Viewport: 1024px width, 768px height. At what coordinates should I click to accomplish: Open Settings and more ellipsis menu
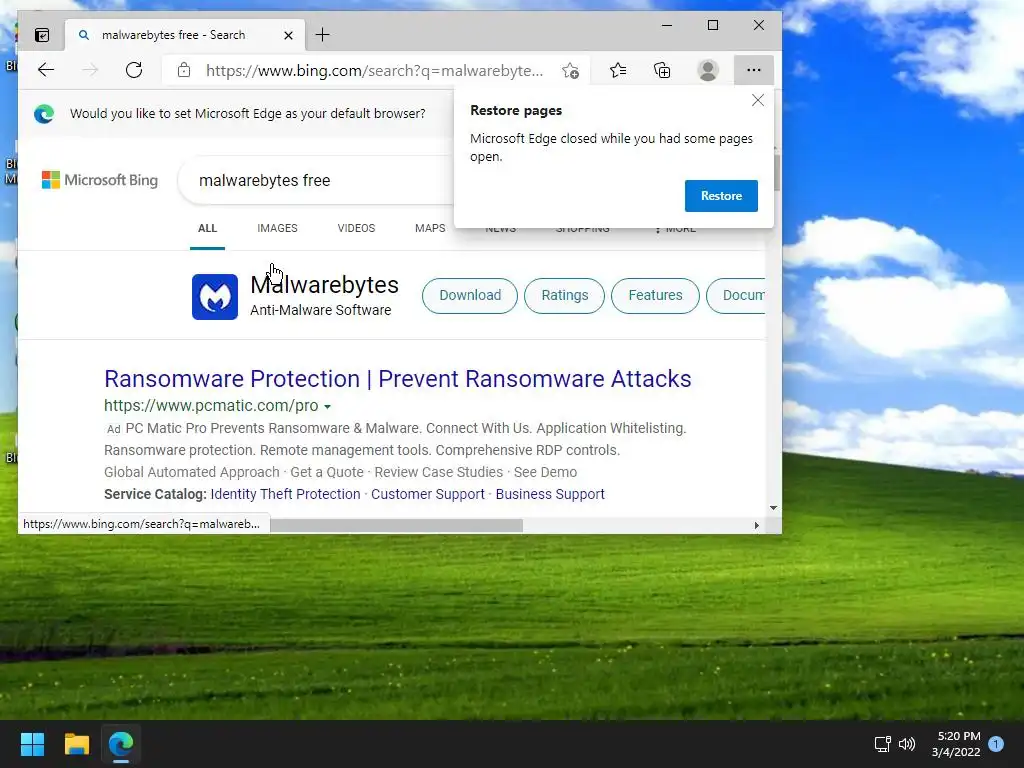(754, 70)
